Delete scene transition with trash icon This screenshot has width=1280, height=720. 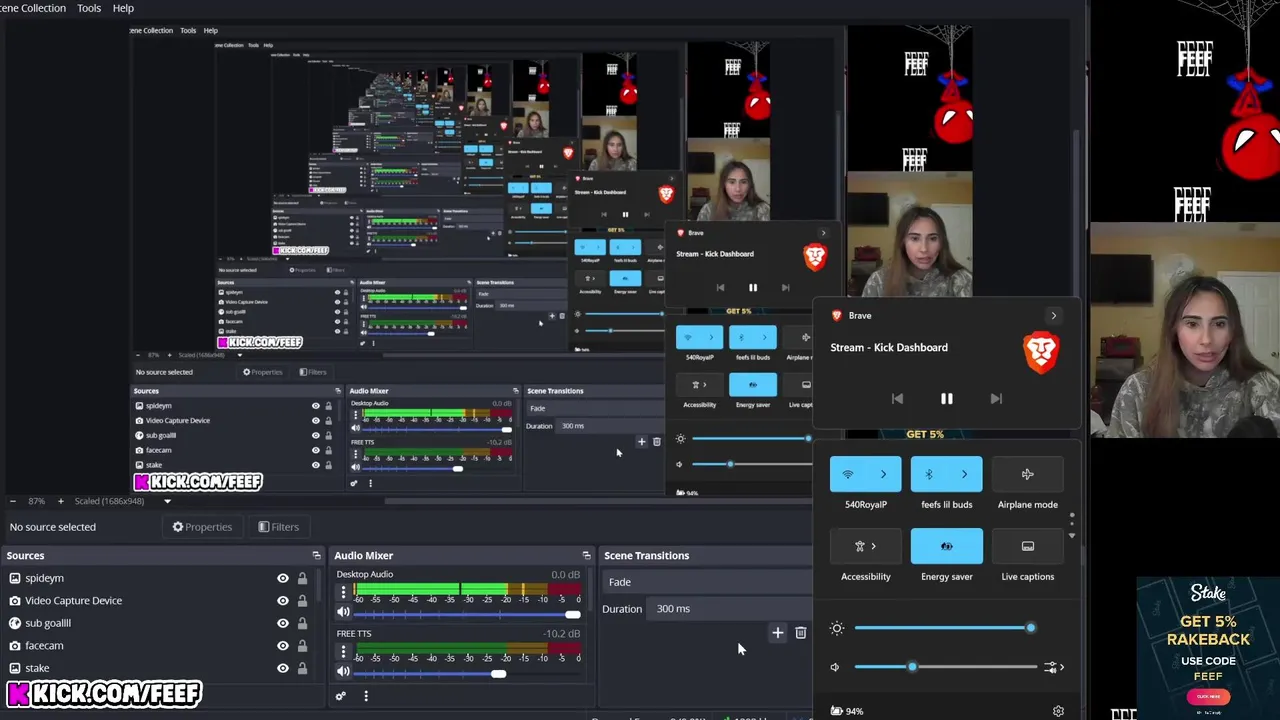click(x=801, y=632)
